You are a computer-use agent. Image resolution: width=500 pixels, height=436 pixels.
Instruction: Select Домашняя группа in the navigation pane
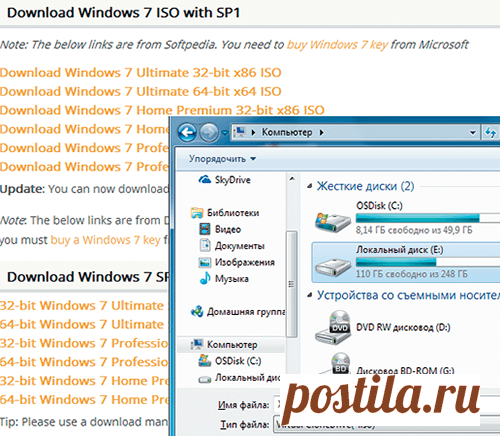[x=246, y=312]
